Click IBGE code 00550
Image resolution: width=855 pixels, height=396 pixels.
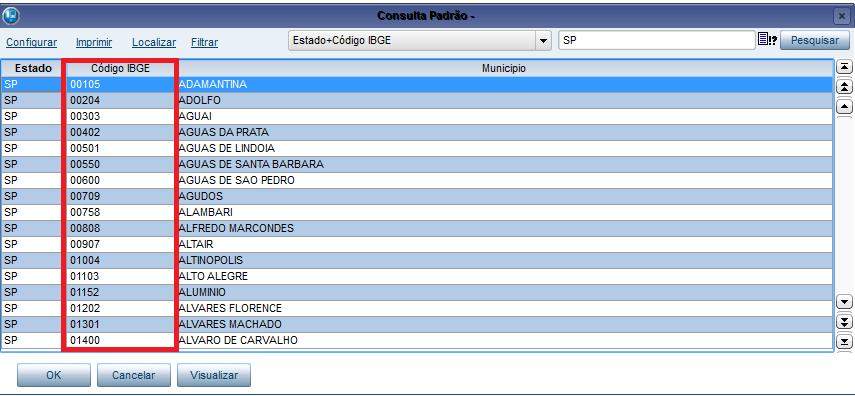tap(85, 164)
